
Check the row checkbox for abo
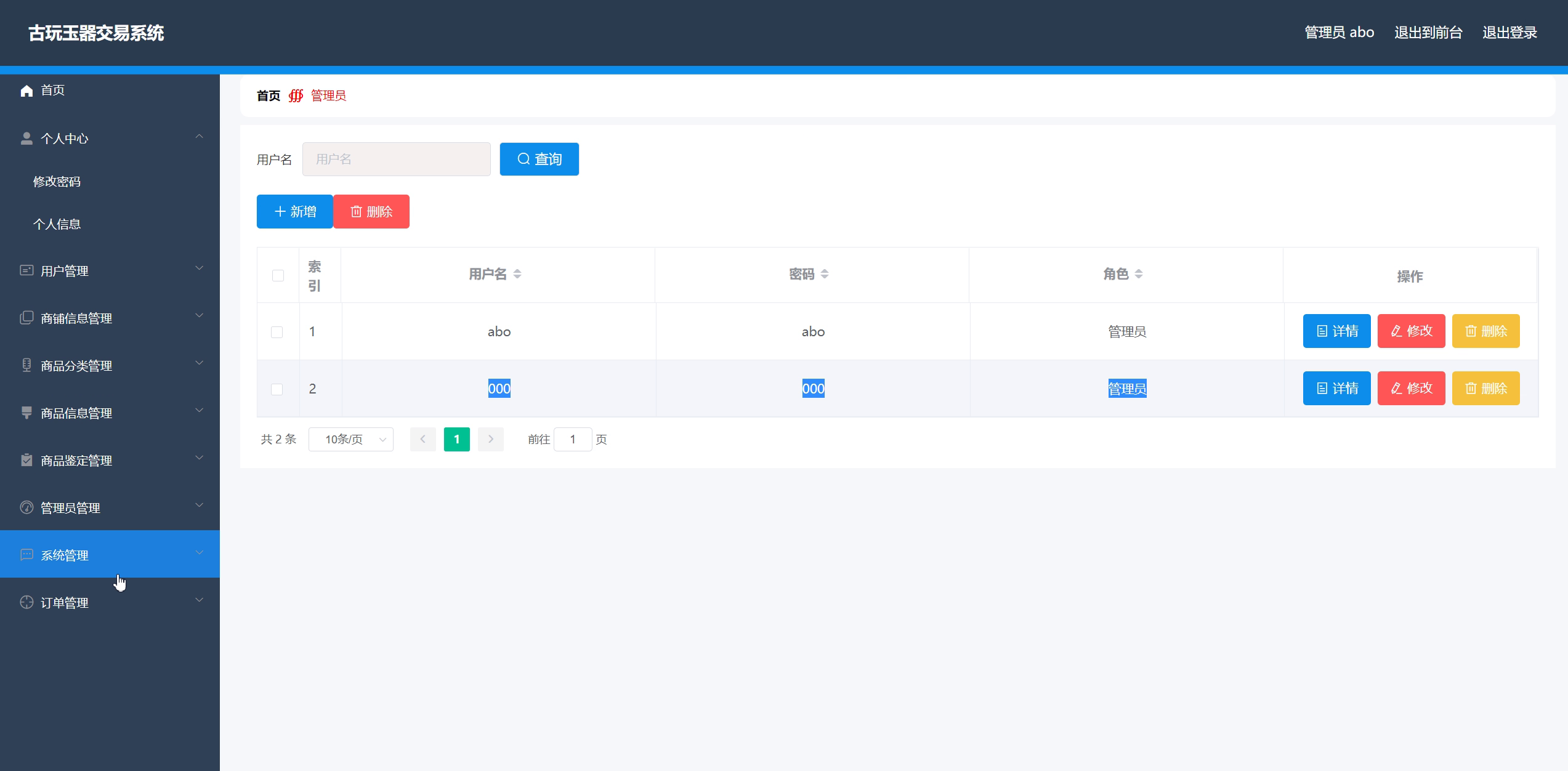click(277, 332)
